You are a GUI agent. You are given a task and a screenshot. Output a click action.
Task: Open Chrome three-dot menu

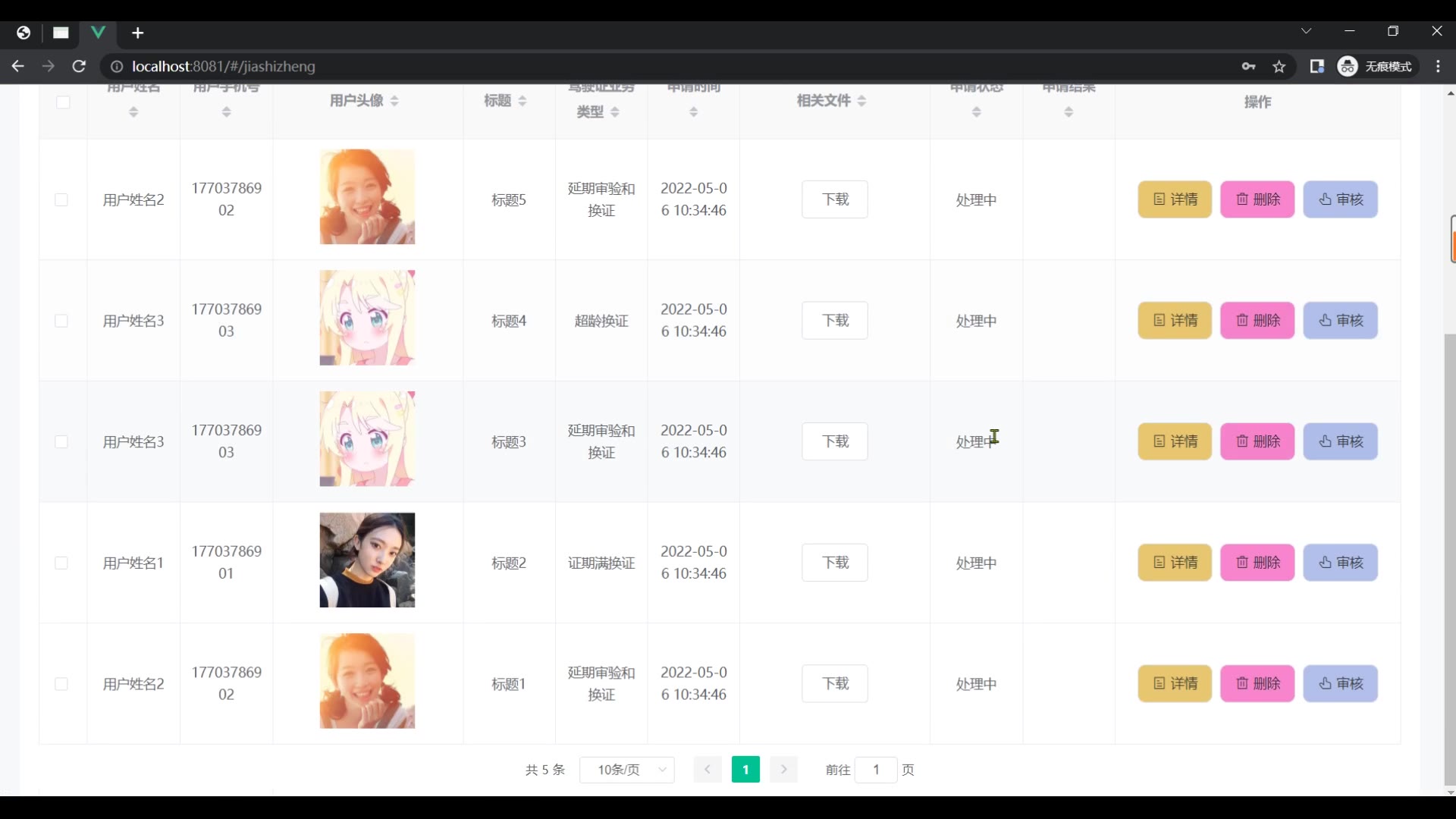[1438, 67]
